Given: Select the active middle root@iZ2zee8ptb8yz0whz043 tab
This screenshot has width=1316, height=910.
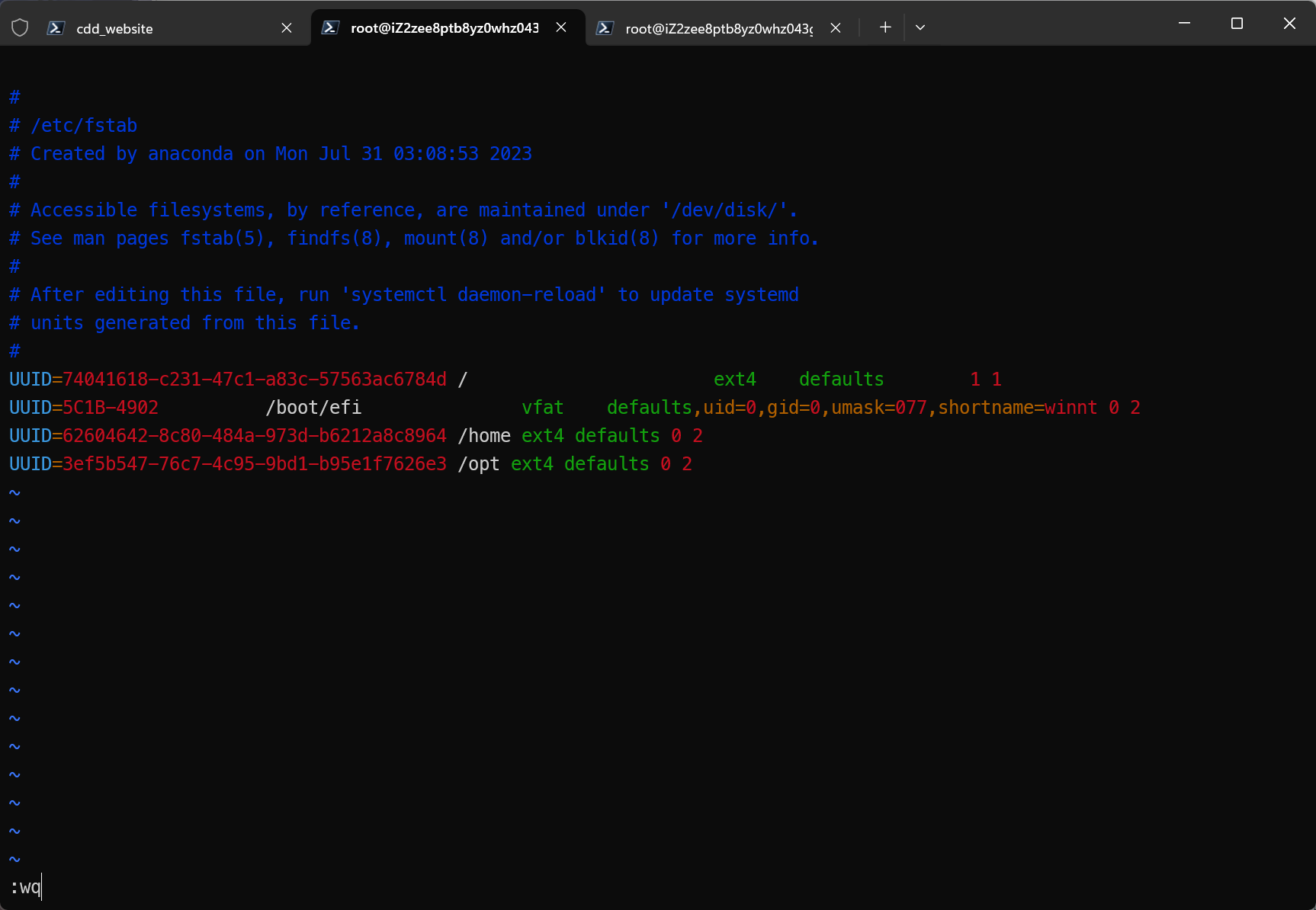Looking at the screenshot, I should [444, 28].
